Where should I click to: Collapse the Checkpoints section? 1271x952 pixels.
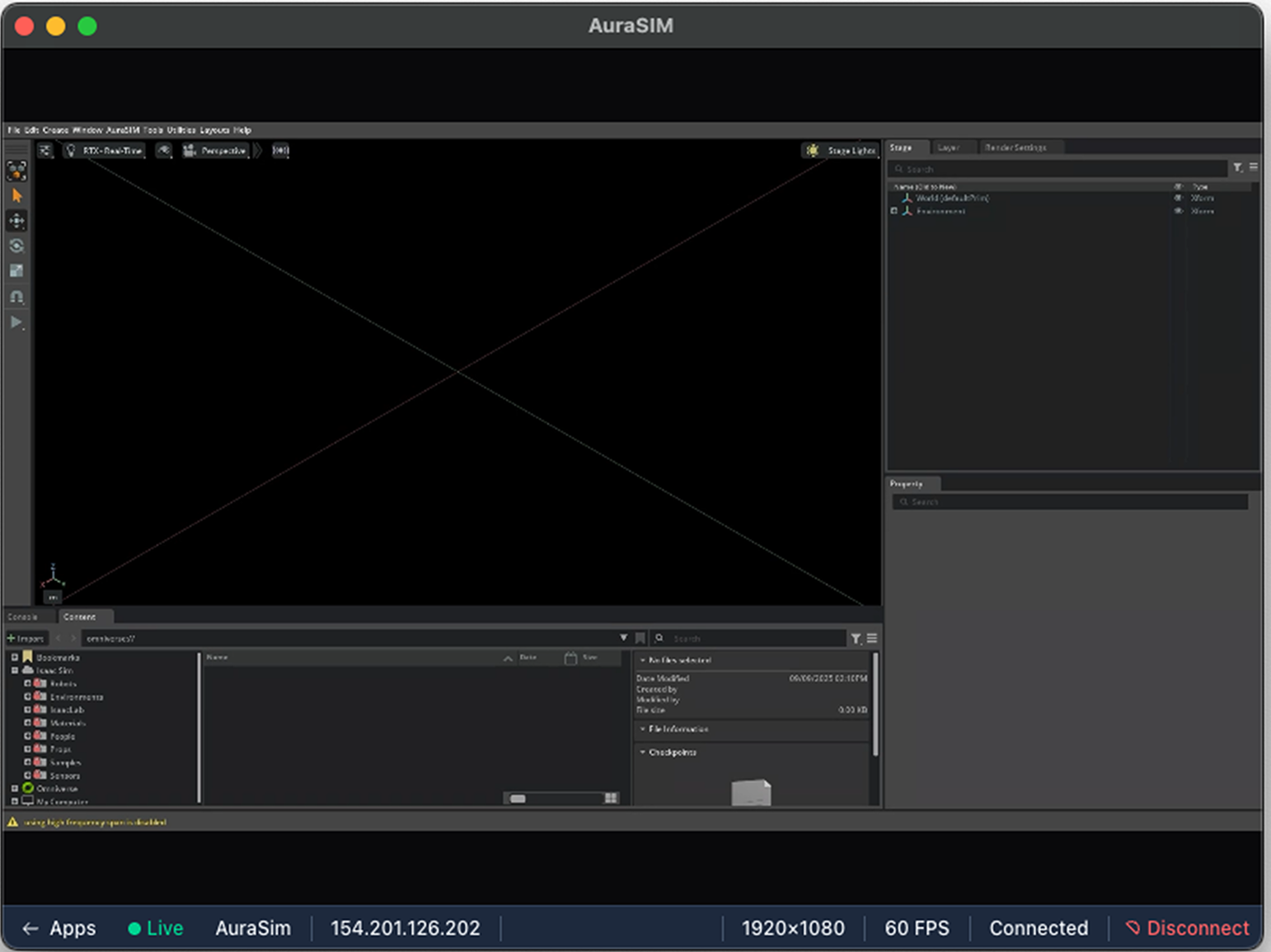point(643,753)
